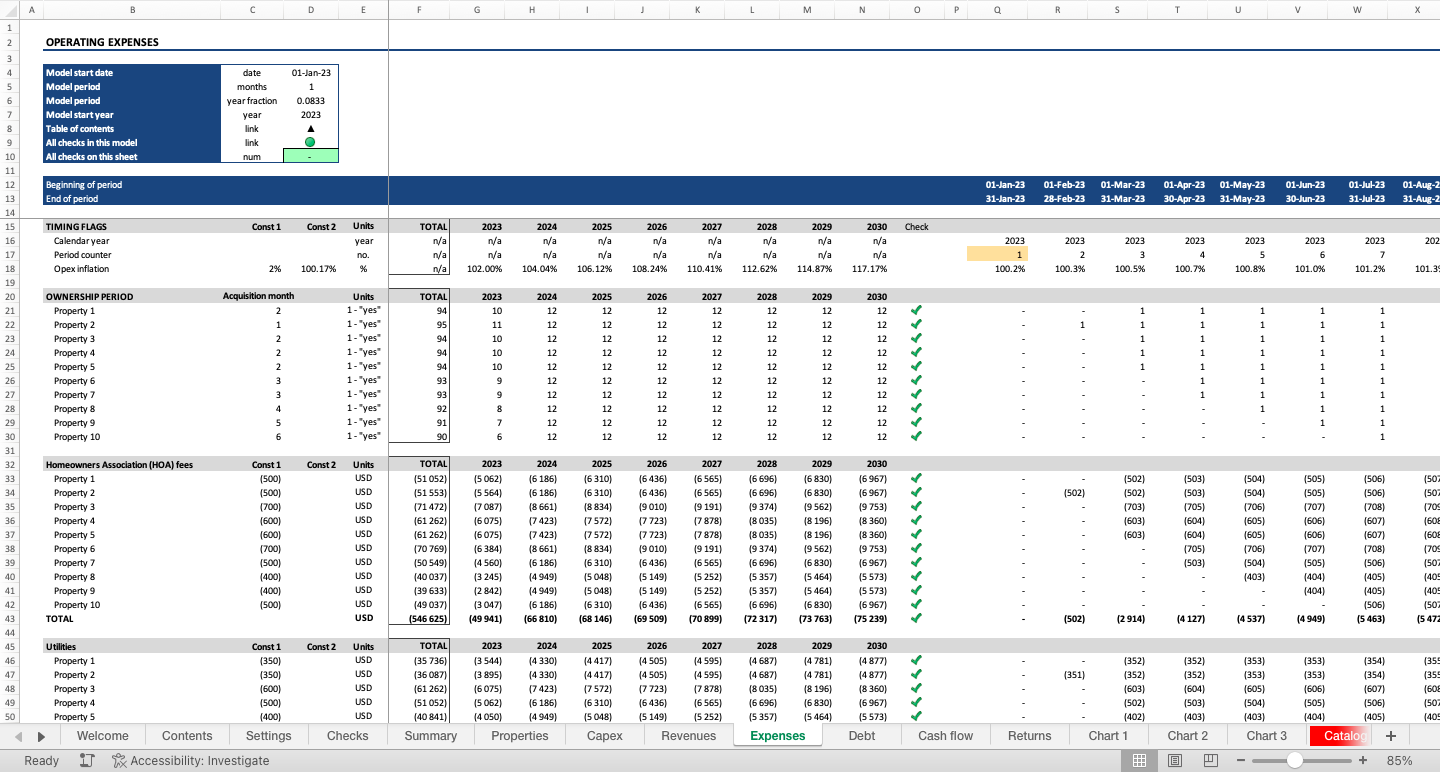Click the zoom slider handle

click(1294, 761)
